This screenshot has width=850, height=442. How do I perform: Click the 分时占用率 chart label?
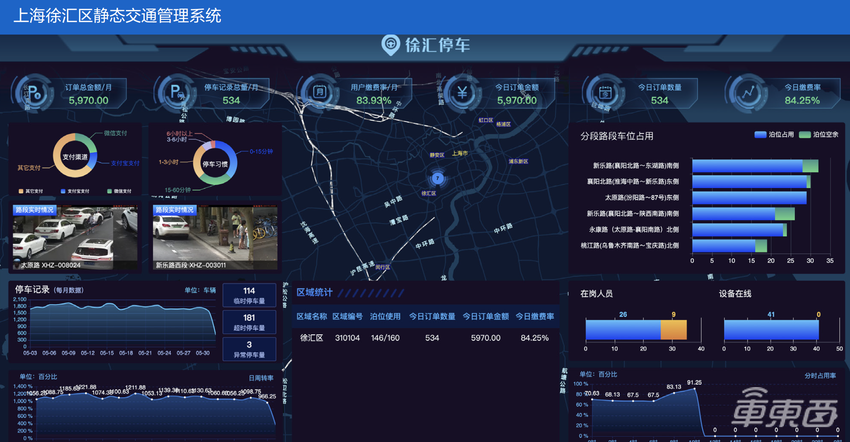pyautogui.click(x=820, y=375)
